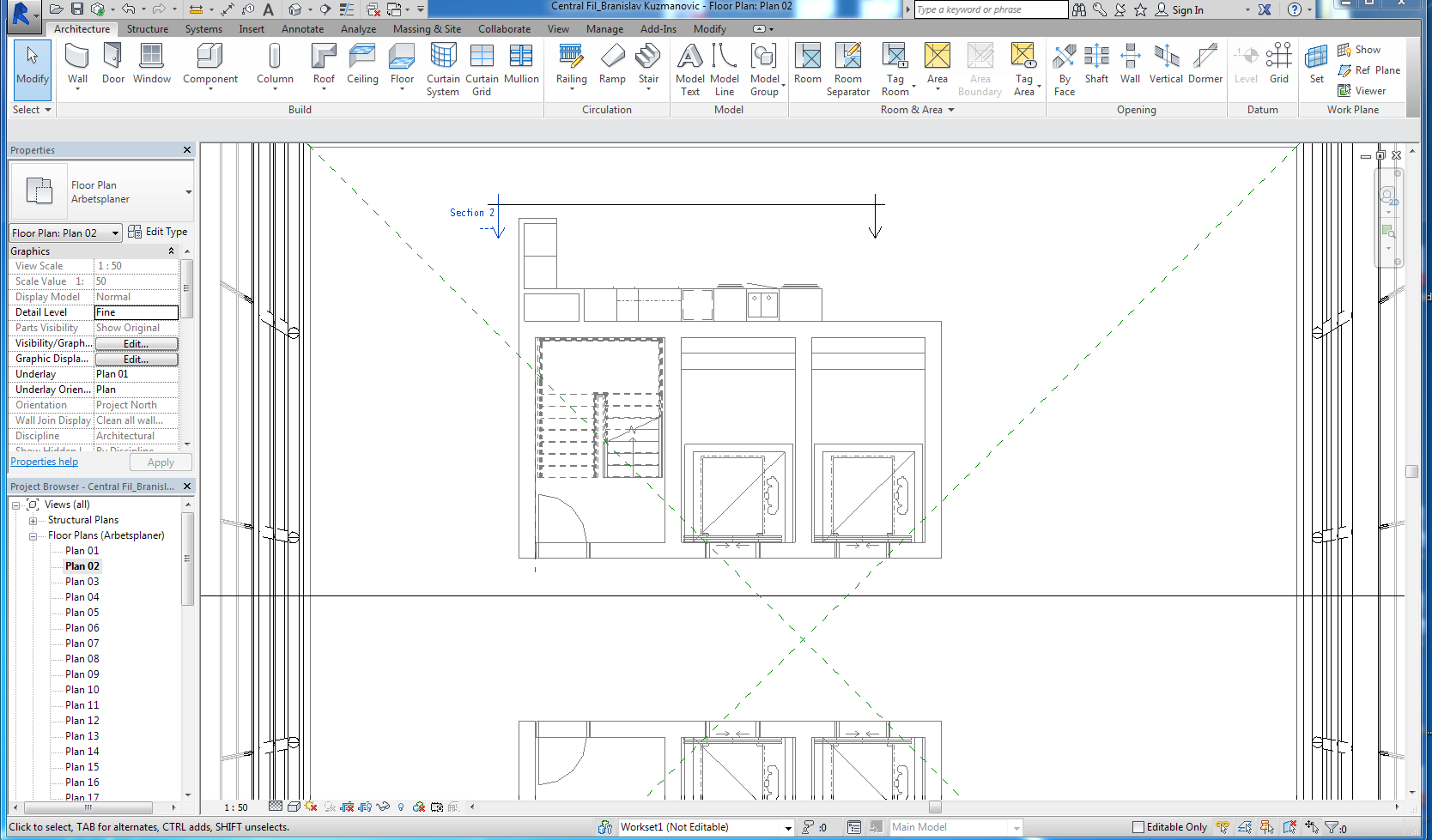Screen dimensions: 1432x840
Task: Open the Component tool
Action: pyautogui.click(x=210, y=67)
